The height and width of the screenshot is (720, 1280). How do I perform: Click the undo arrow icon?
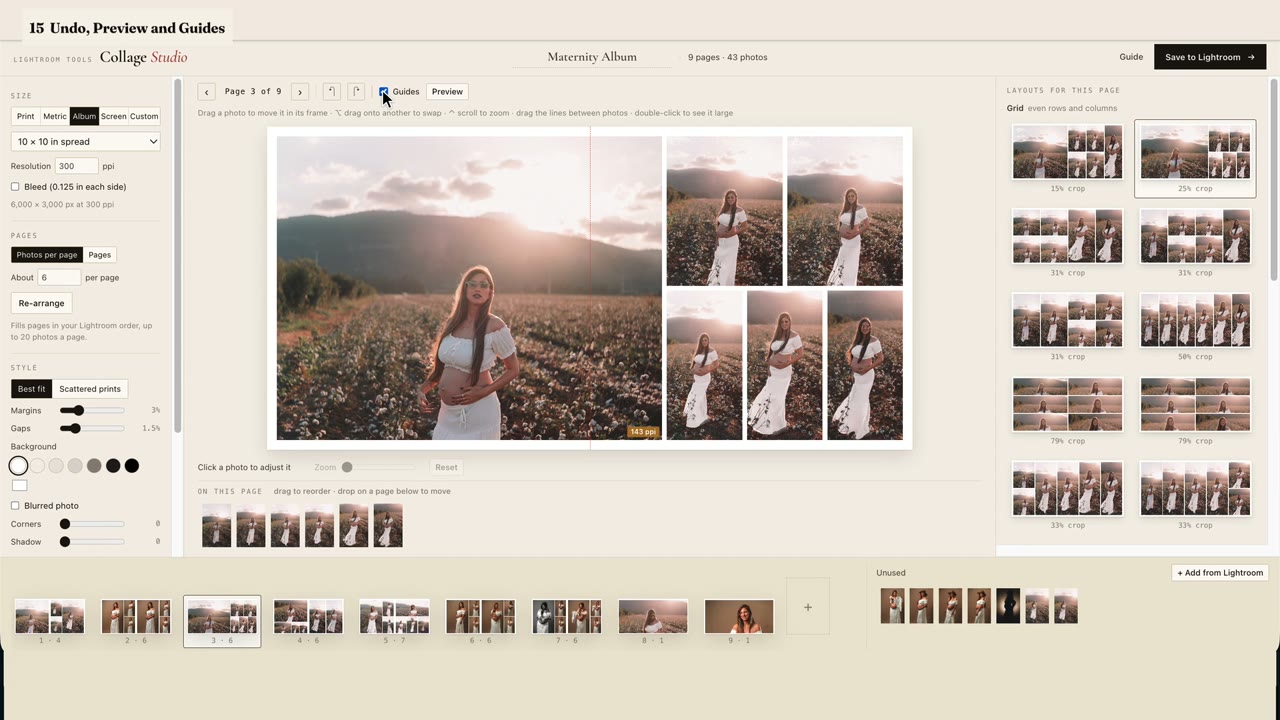[331, 92]
